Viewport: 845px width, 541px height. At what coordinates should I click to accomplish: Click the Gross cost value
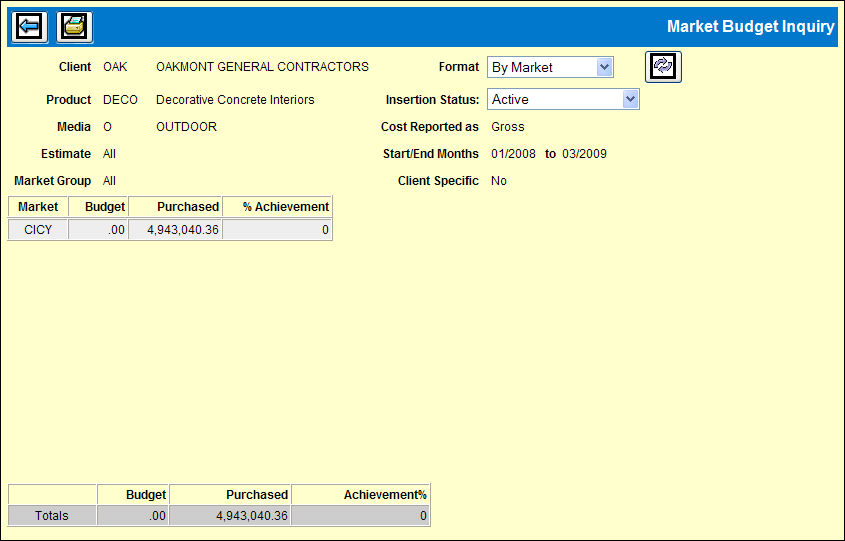[508, 127]
